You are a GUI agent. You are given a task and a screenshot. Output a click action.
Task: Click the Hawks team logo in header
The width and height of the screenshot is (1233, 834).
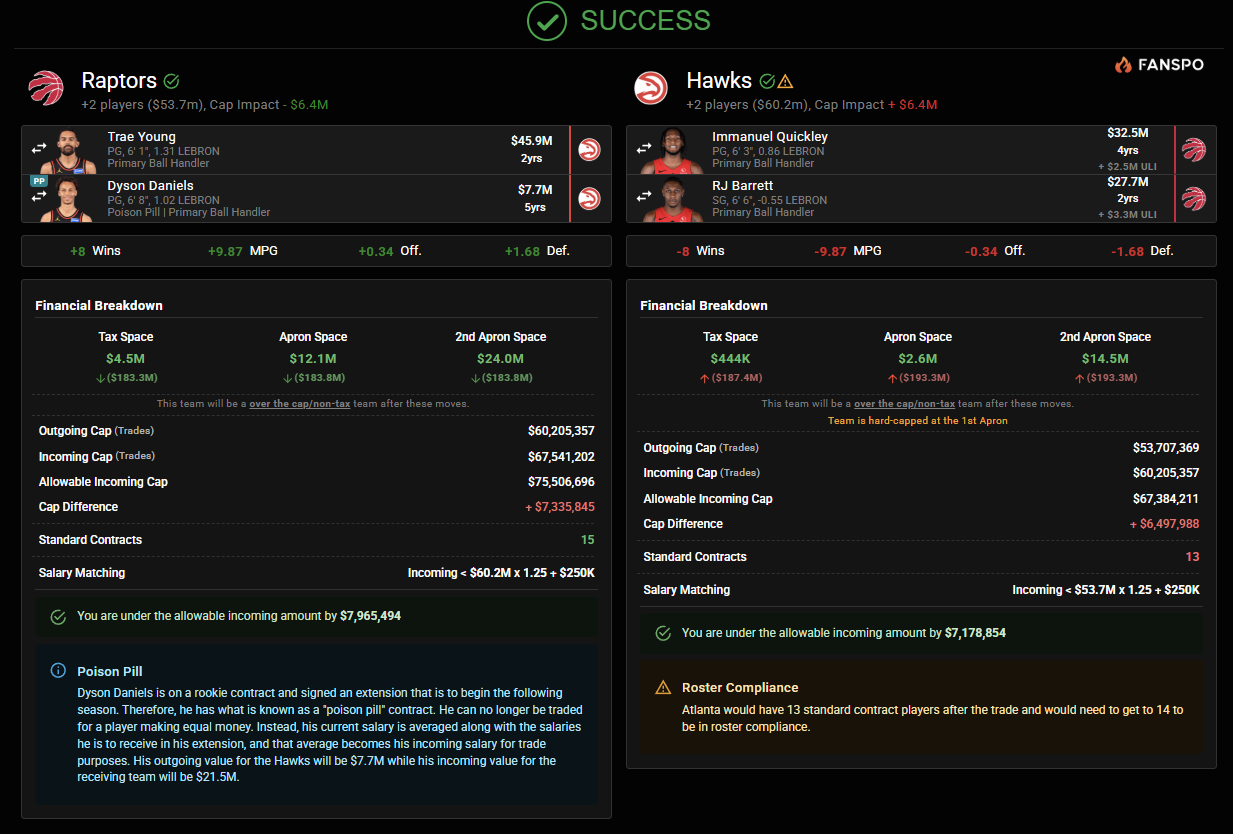651,88
